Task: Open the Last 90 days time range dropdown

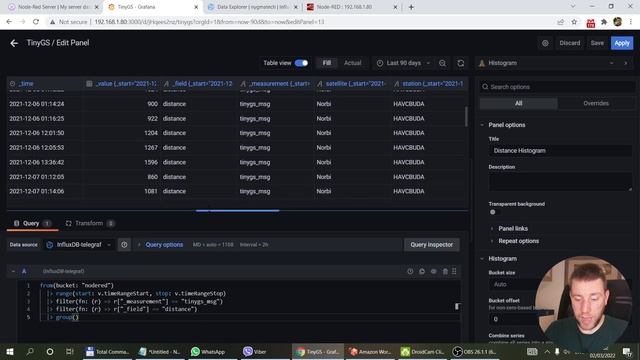Action: (404, 63)
